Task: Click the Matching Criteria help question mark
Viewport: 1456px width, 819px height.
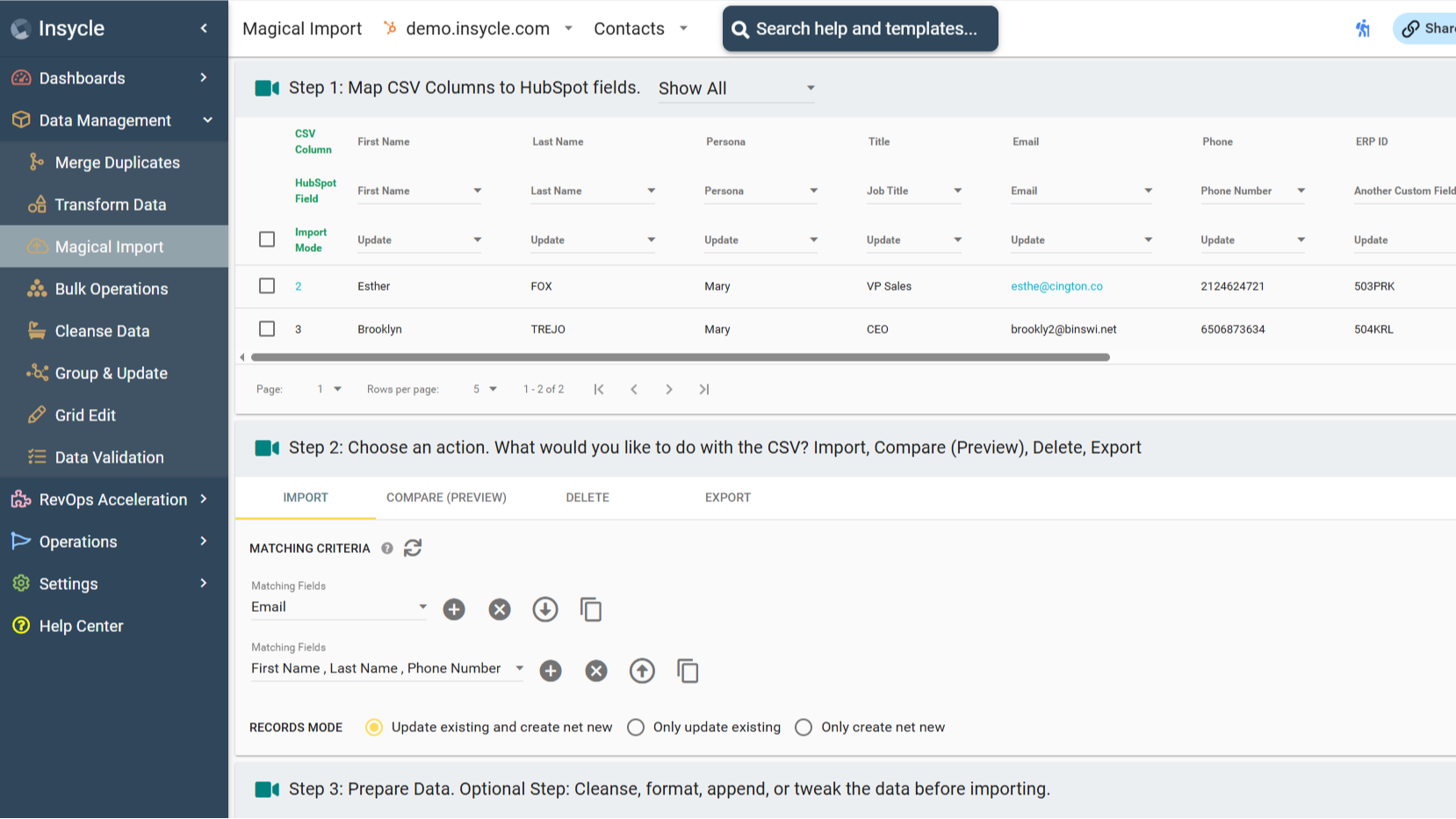Action: [x=387, y=548]
